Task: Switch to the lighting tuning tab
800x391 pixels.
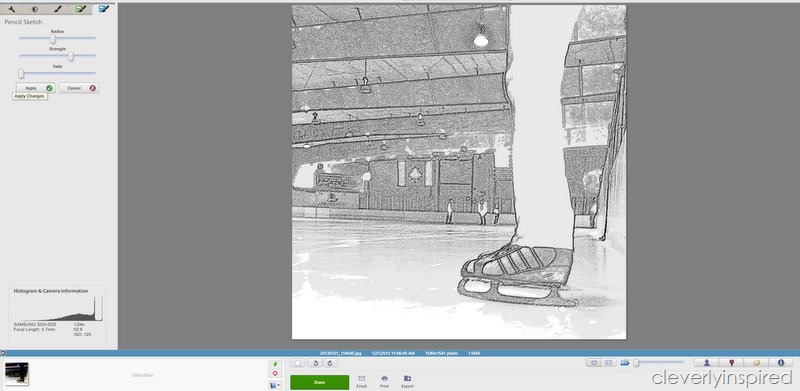Action: click(34, 9)
